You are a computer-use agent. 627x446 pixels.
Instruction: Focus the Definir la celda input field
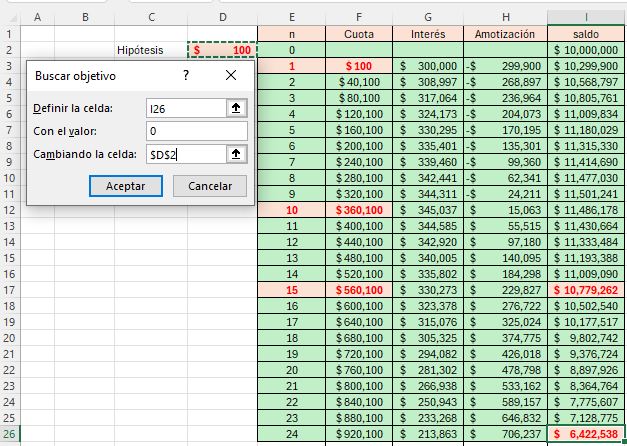(x=184, y=108)
